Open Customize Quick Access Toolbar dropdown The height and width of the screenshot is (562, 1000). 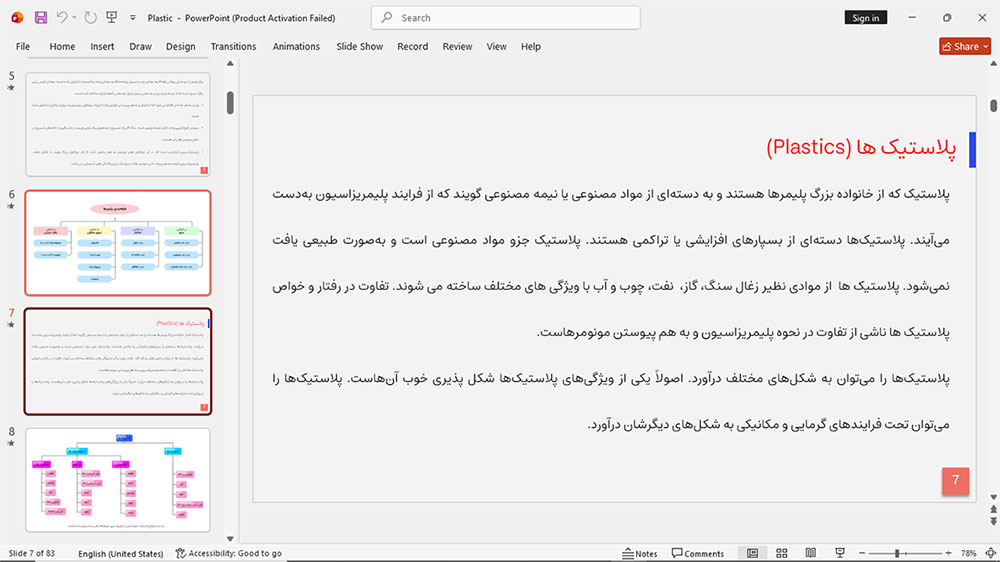[x=133, y=18]
